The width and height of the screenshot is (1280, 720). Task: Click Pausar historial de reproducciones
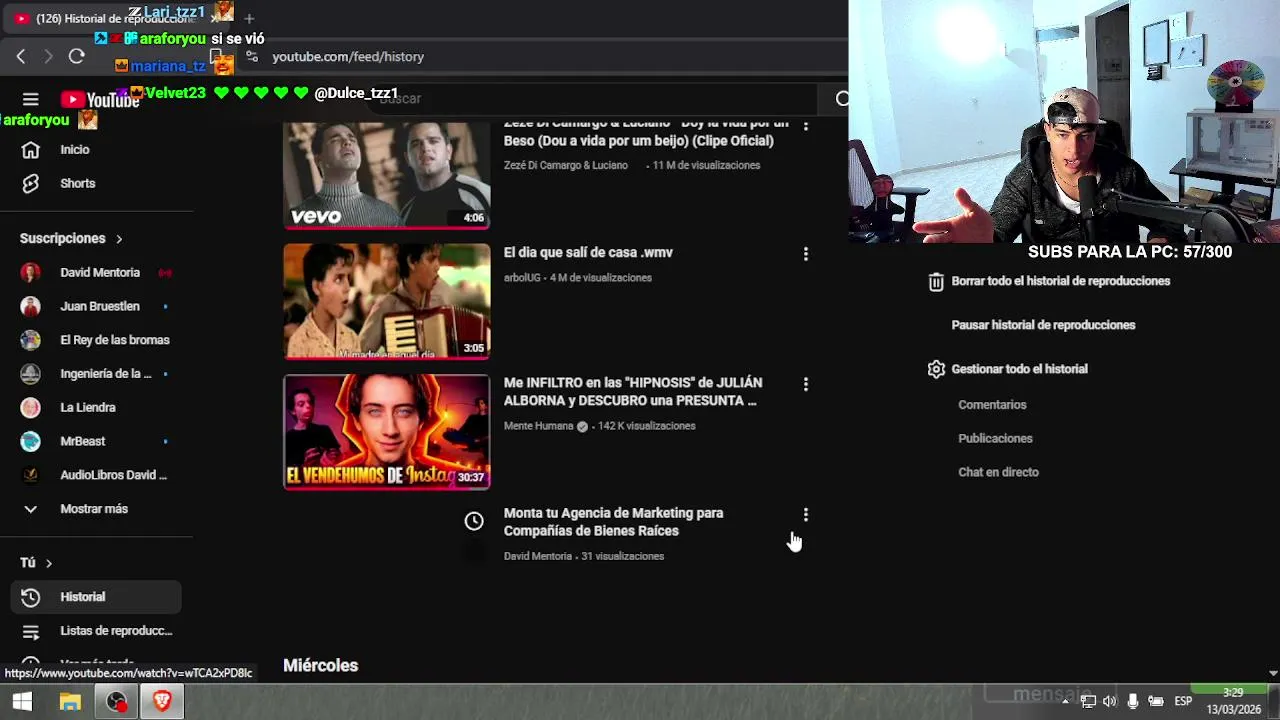coord(1043,325)
